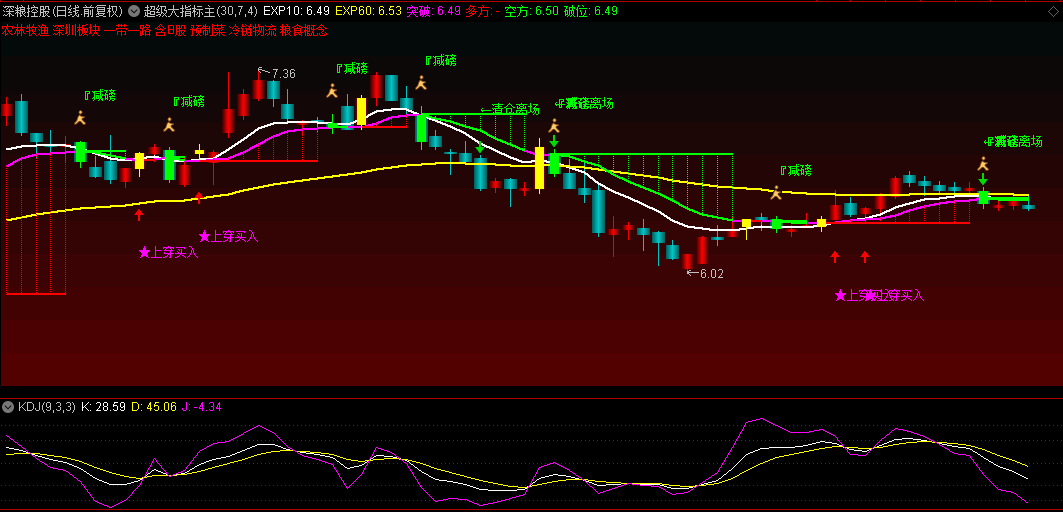
Task: Click the 减磅 label just right of 7.36
Action: (351, 68)
